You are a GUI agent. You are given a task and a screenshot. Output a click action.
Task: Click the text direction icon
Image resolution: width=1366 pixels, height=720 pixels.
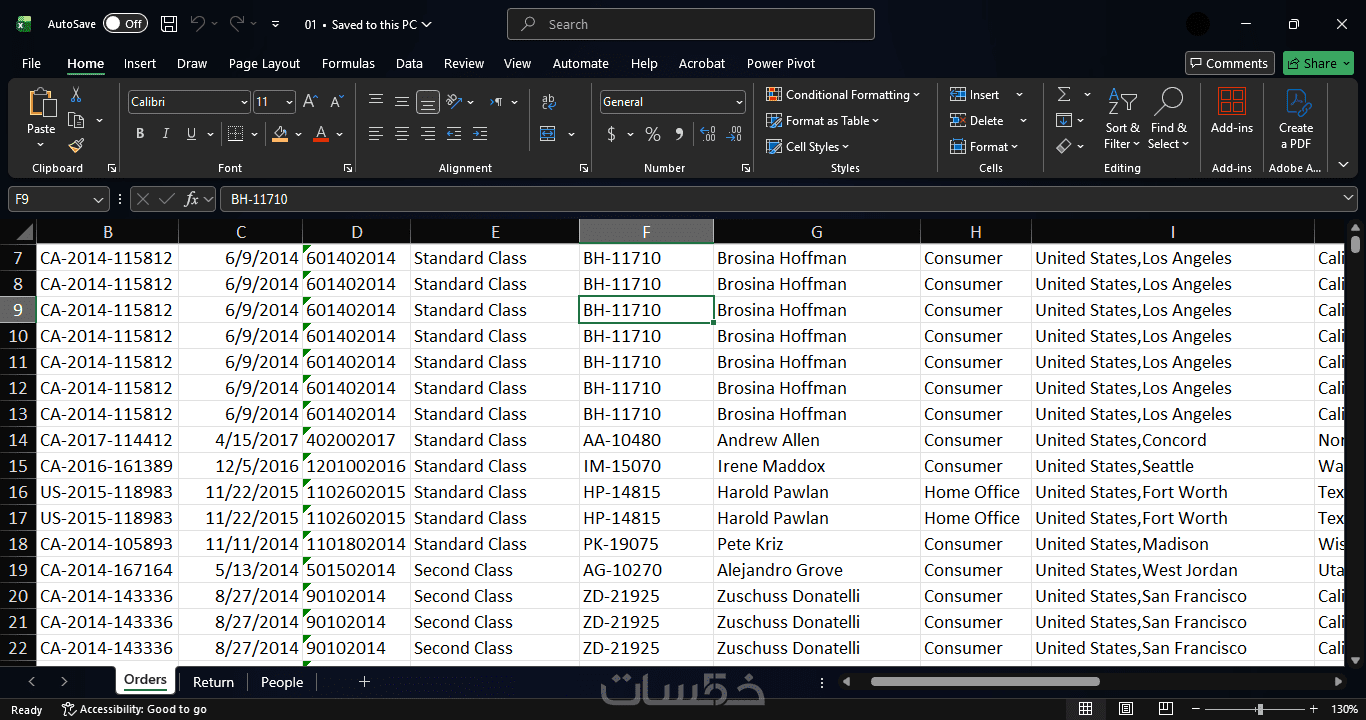click(497, 102)
